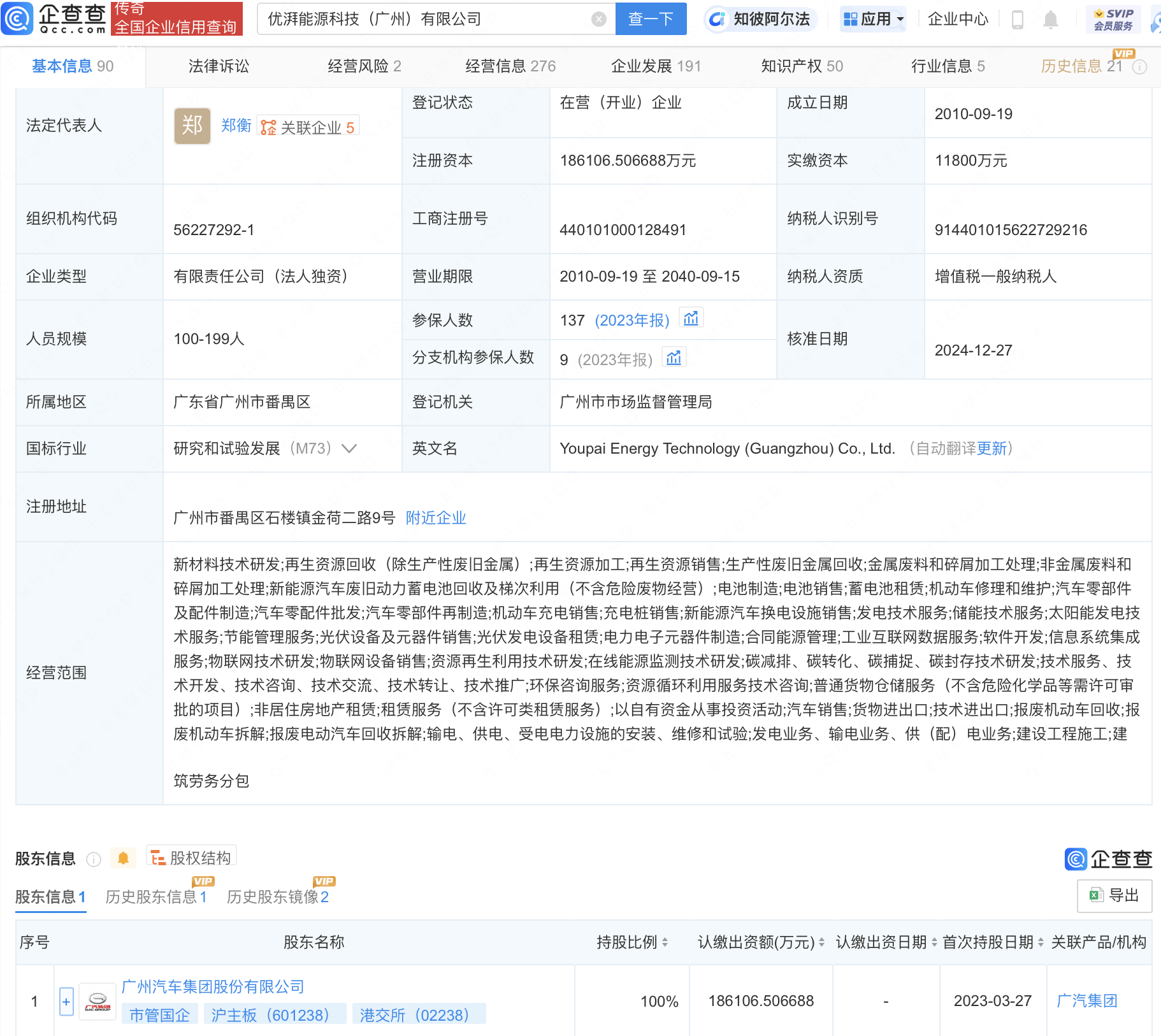Click the info icon beside 历史信息
Image resolution: width=1161 pixels, height=1036 pixels.
tap(1140, 67)
